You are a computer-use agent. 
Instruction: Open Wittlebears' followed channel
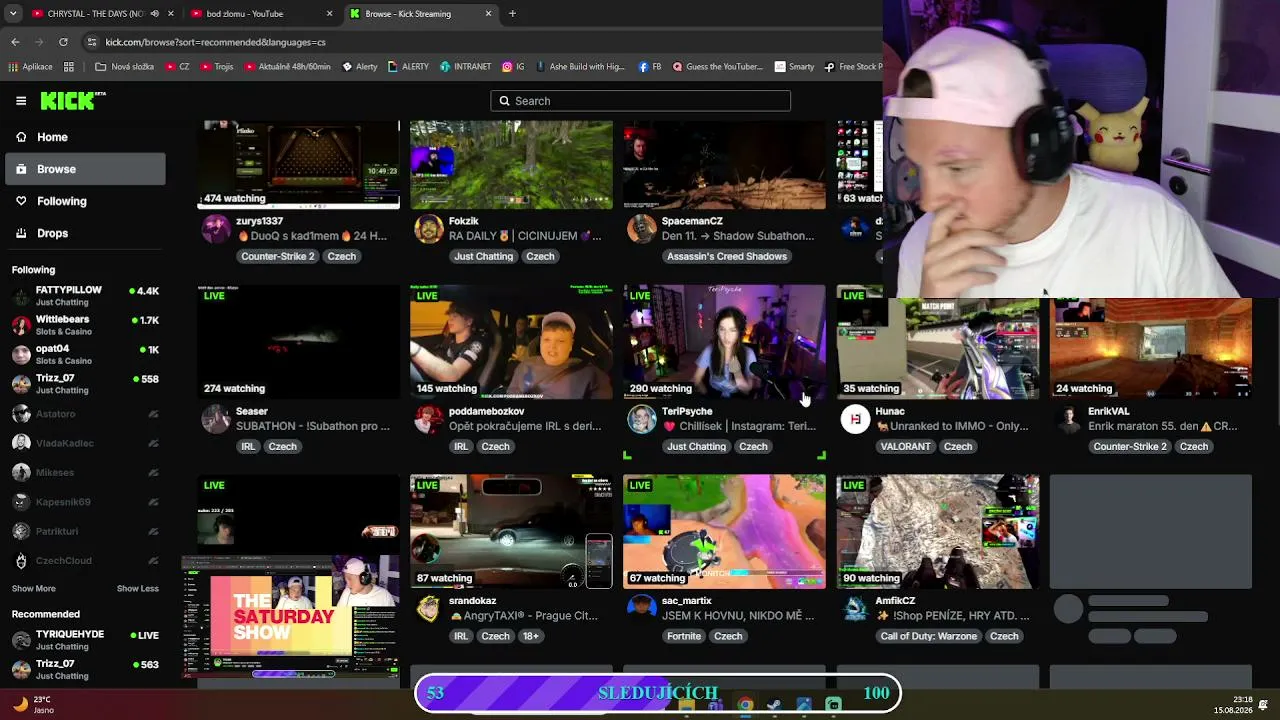[x=85, y=325]
